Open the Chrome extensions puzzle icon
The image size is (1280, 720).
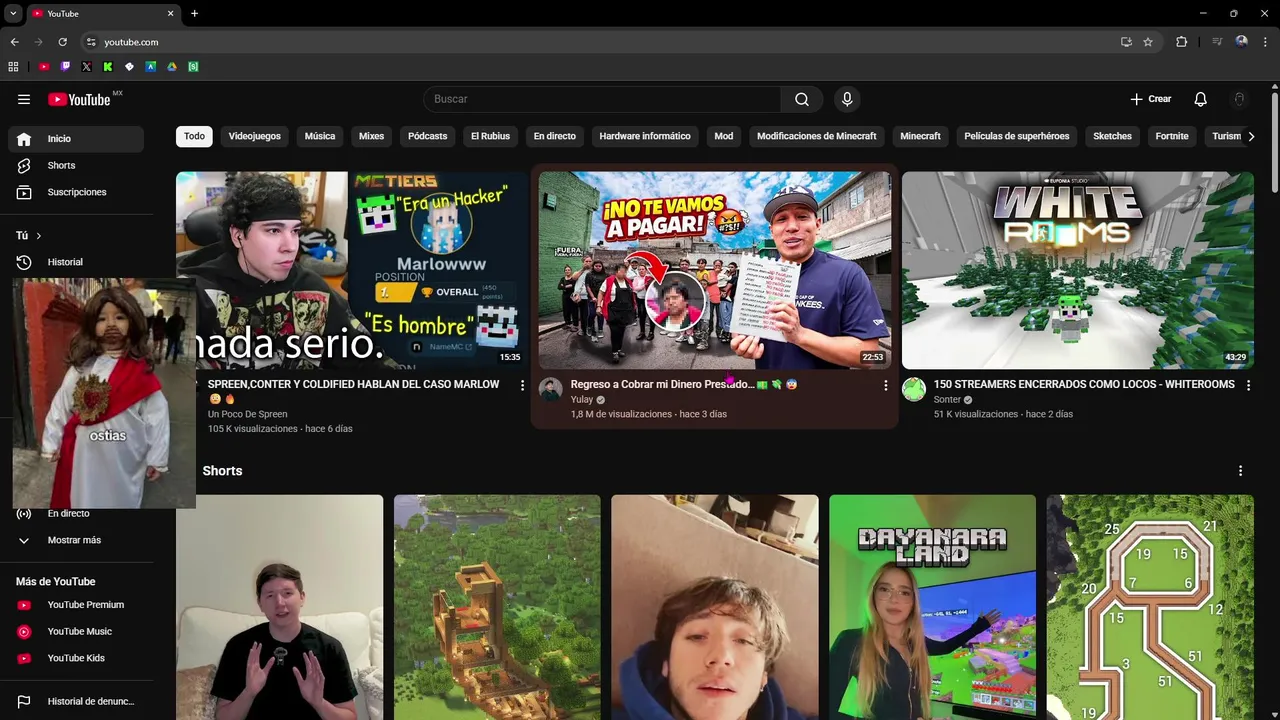click(1181, 42)
